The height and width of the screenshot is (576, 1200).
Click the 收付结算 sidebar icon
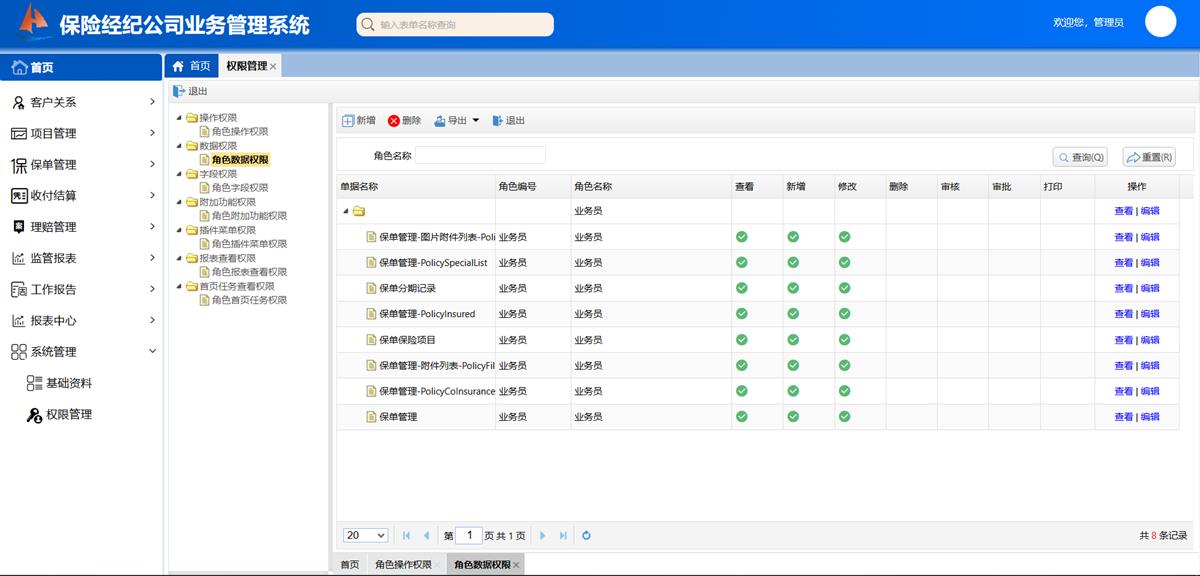click(x=18, y=196)
